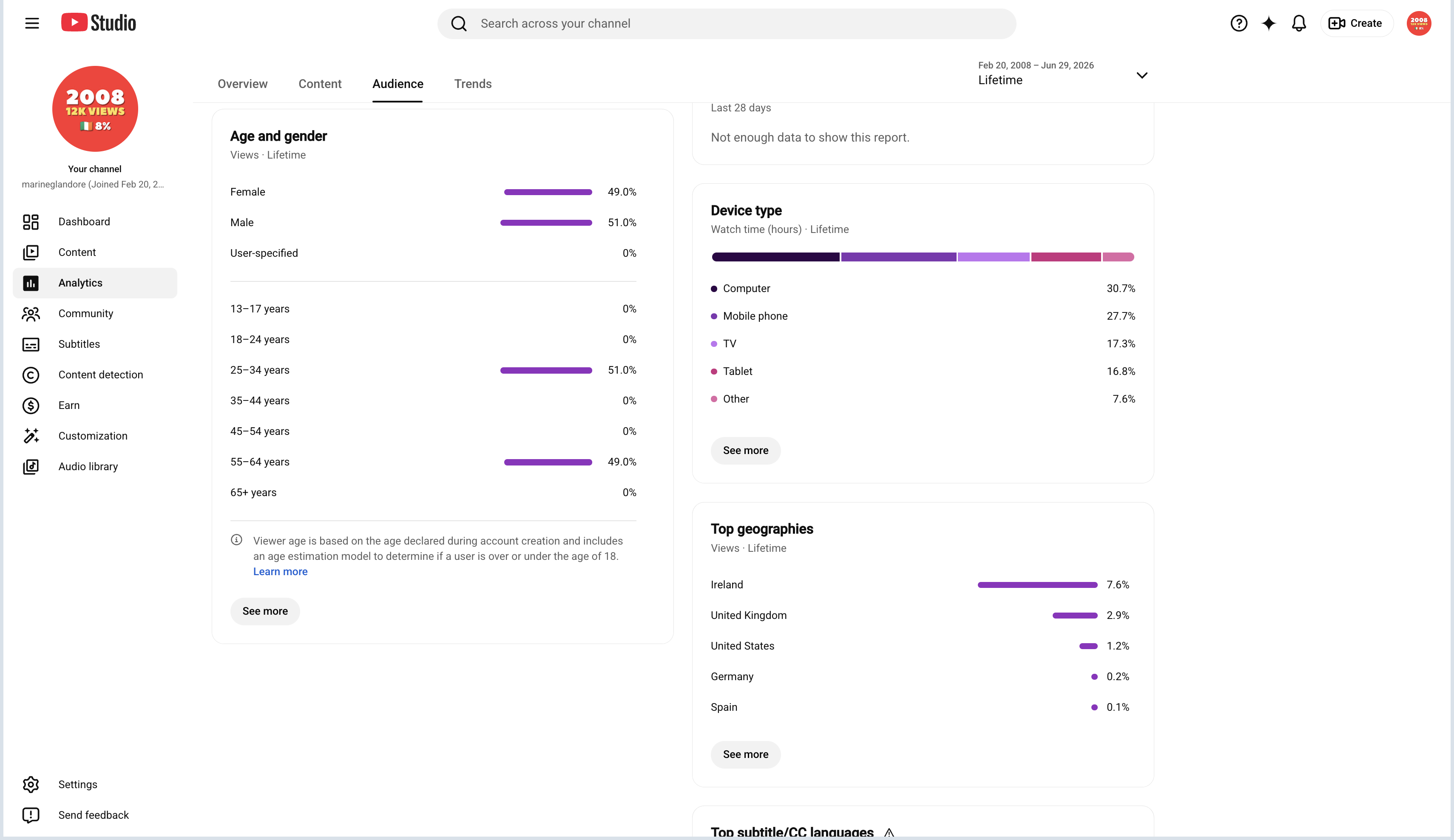Viewport: 1454px width, 840px height.
Task: Click the Dashboard sidebar icon
Action: click(x=31, y=221)
